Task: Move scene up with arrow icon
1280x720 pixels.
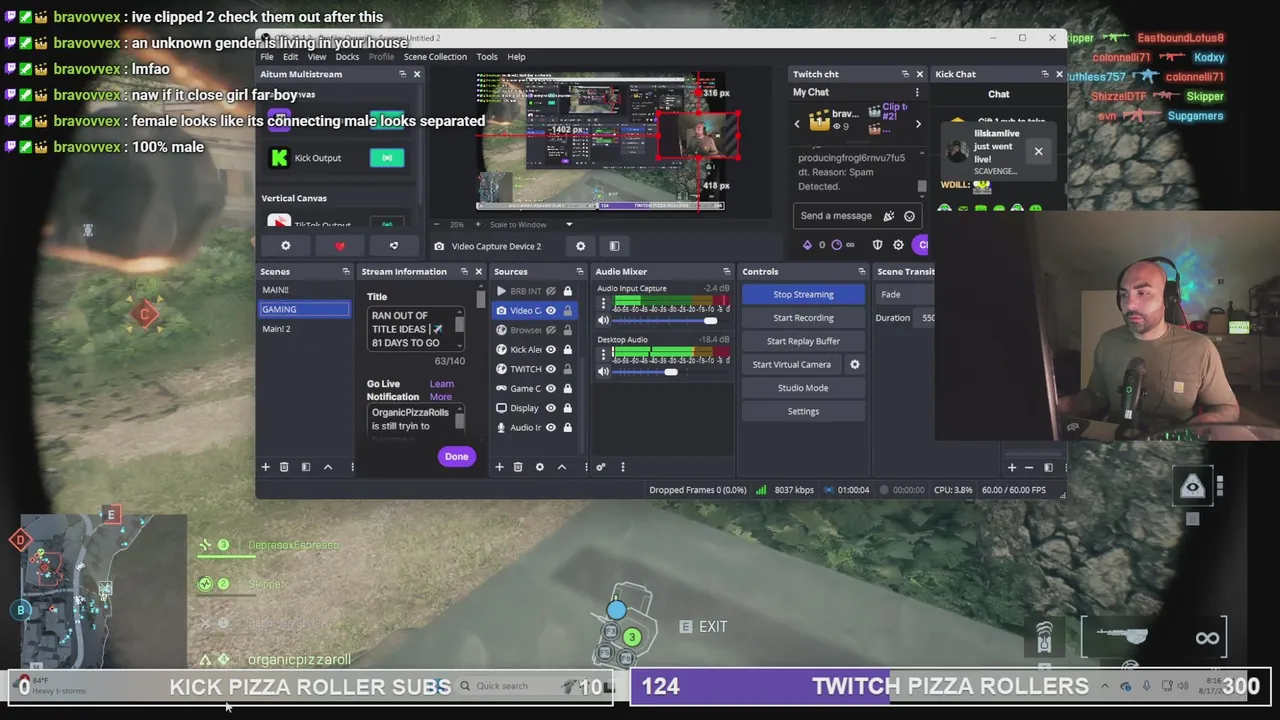Action: click(x=327, y=467)
